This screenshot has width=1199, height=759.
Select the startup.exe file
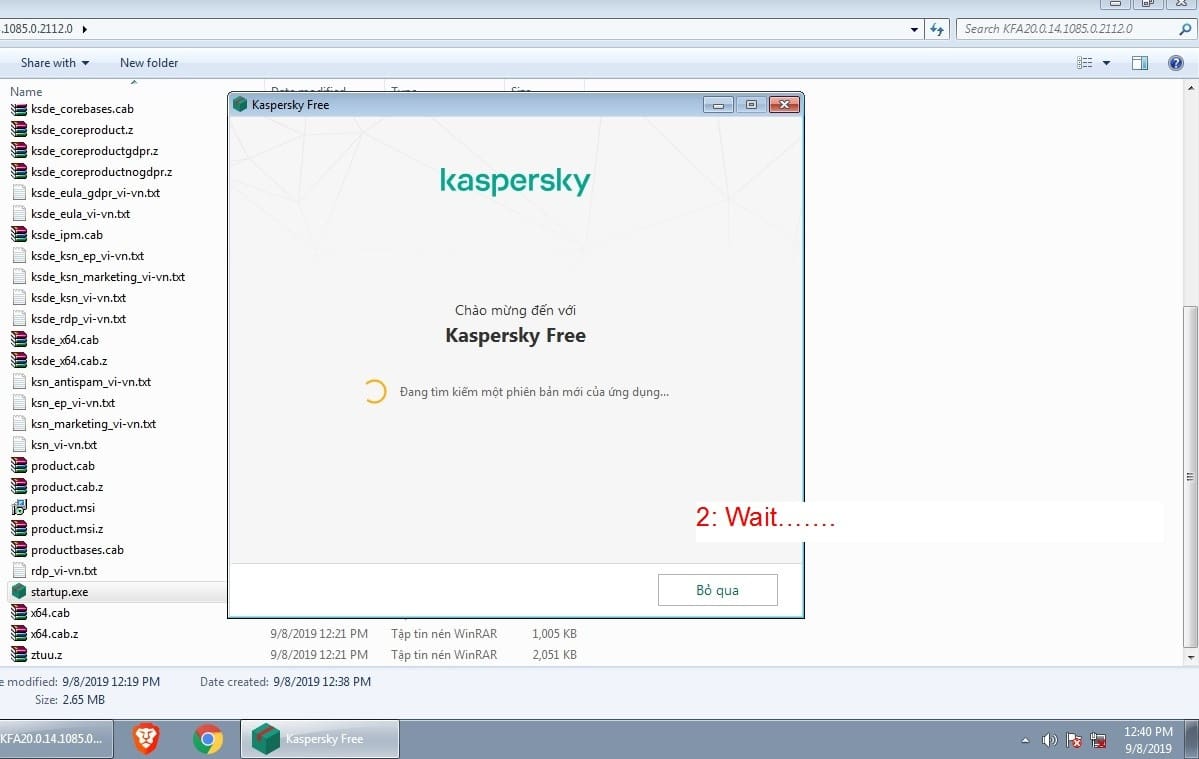[59, 592]
